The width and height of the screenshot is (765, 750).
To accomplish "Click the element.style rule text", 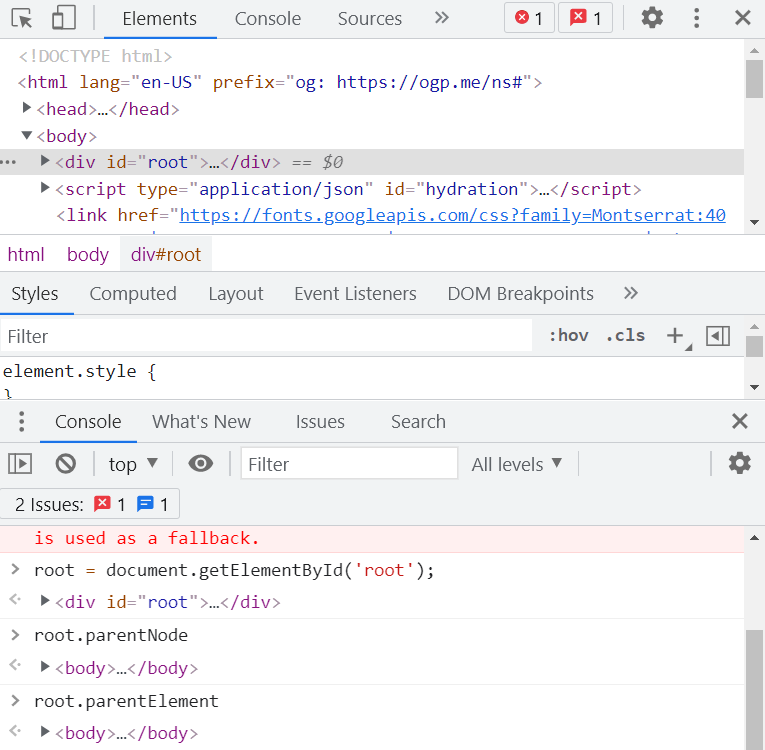I will [79, 371].
